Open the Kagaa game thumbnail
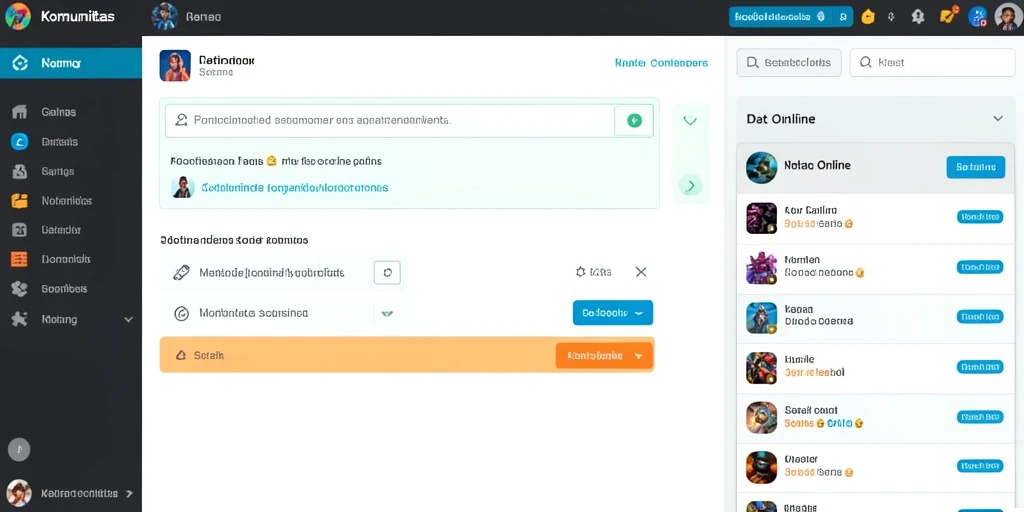1024x512 pixels. tap(761, 318)
